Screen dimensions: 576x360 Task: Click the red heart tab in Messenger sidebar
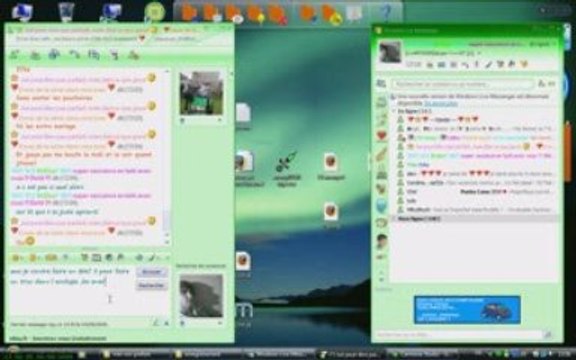point(381,135)
